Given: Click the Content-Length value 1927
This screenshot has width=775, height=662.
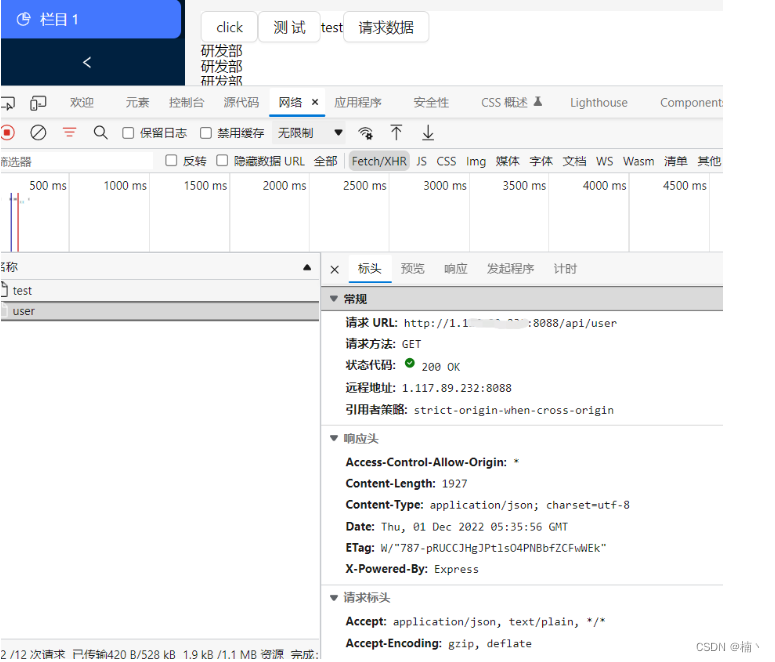Looking at the screenshot, I should point(454,484).
